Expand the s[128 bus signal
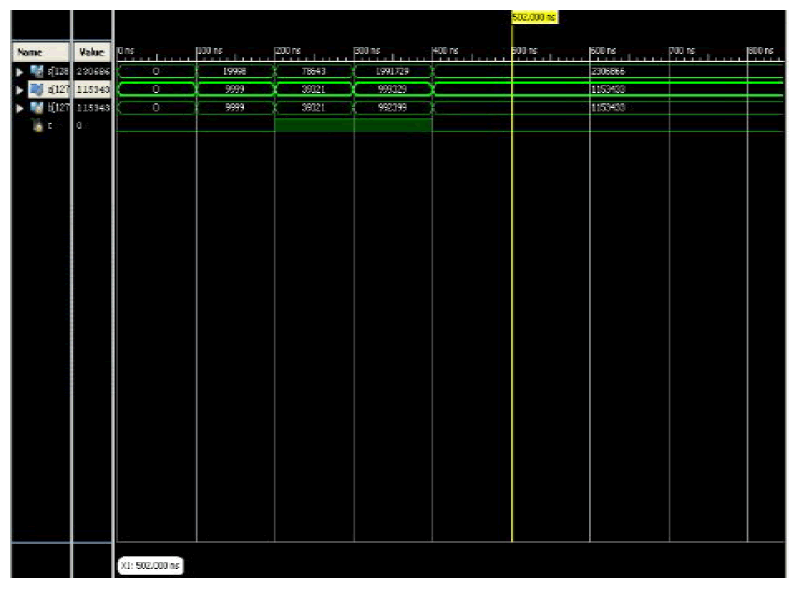This screenshot has height=601, width=793. tap(17, 72)
